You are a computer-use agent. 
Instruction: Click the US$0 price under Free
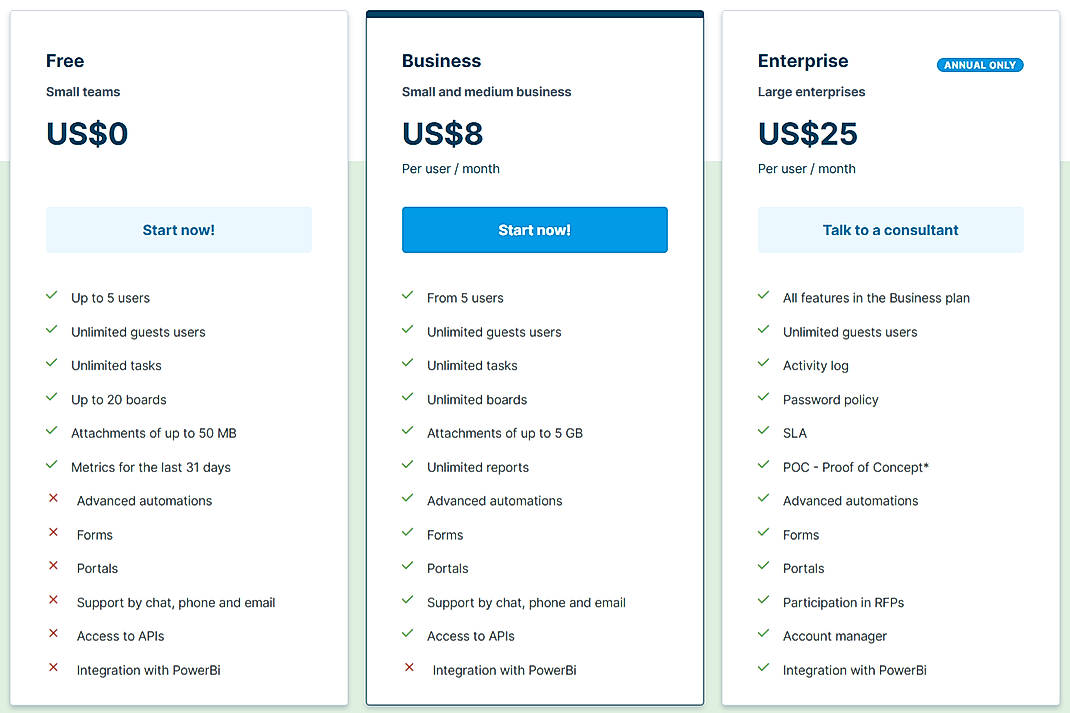86,133
